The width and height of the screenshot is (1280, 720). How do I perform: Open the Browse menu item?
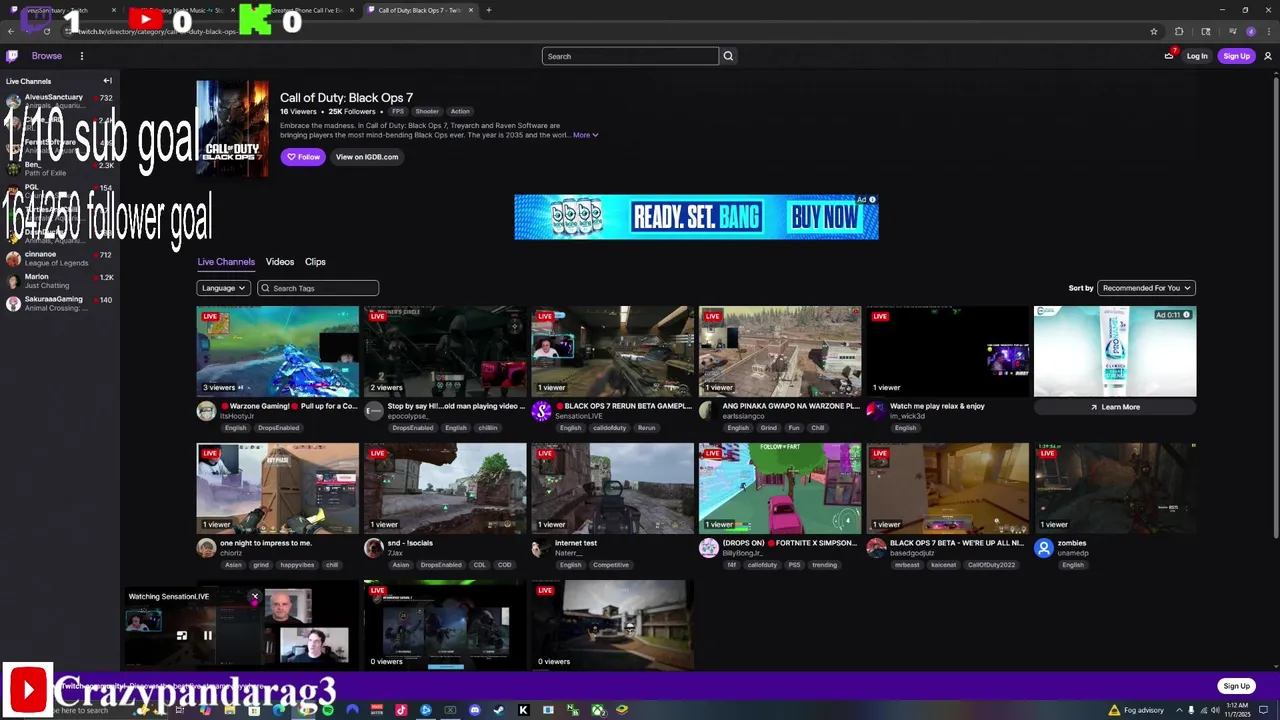(x=46, y=56)
